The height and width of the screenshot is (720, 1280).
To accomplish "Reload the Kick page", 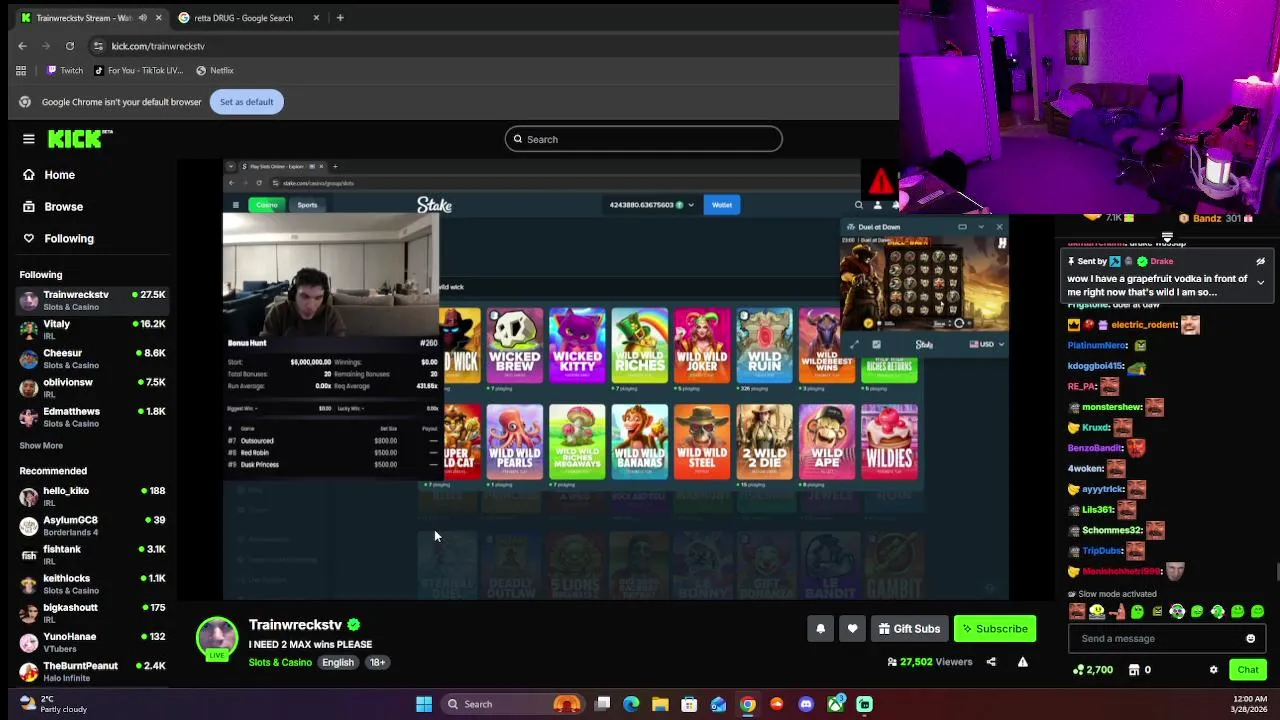I will coord(70,46).
